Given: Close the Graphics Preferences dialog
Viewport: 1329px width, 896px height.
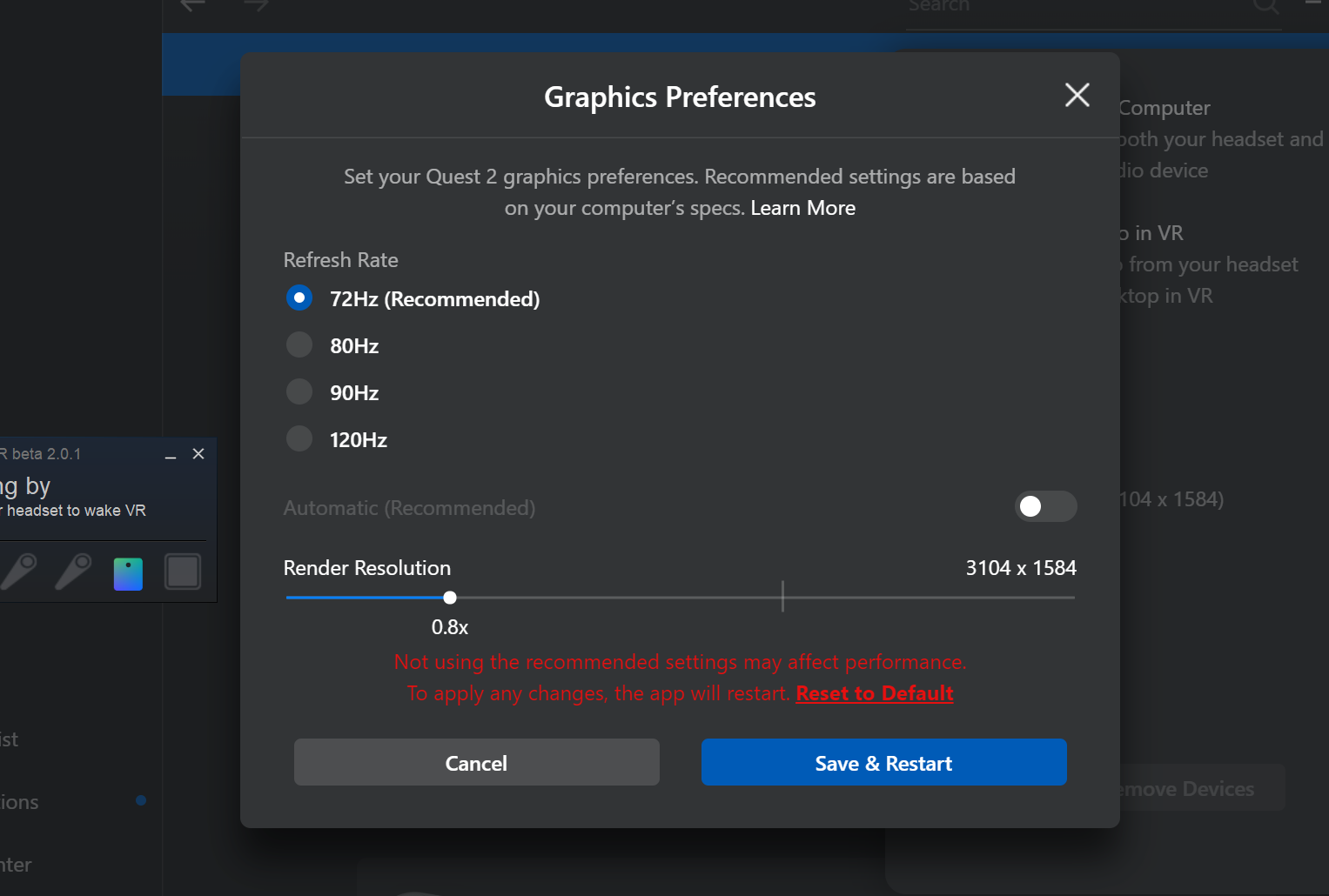Looking at the screenshot, I should click(x=1077, y=95).
